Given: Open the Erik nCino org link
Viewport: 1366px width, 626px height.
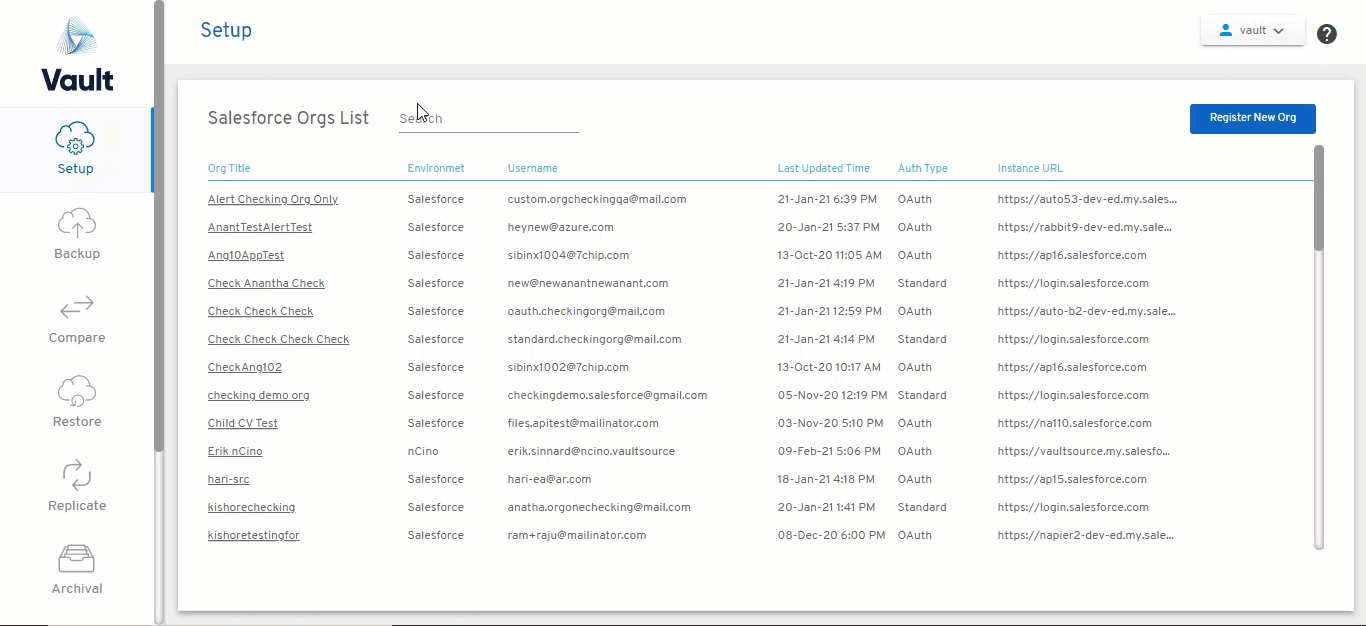Looking at the screenshot, I should (235, 451).
